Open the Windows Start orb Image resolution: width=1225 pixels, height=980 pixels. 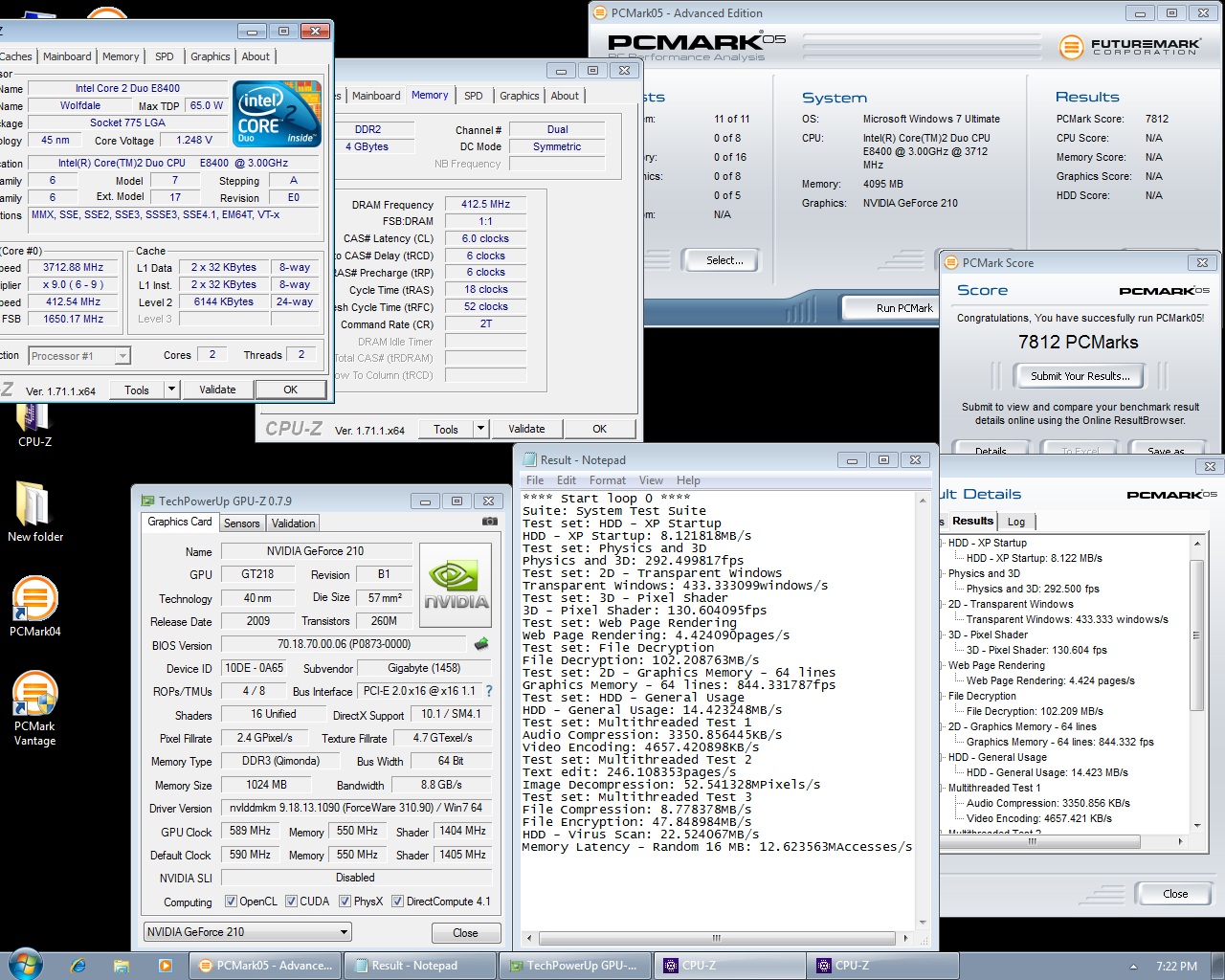[25, 964]
